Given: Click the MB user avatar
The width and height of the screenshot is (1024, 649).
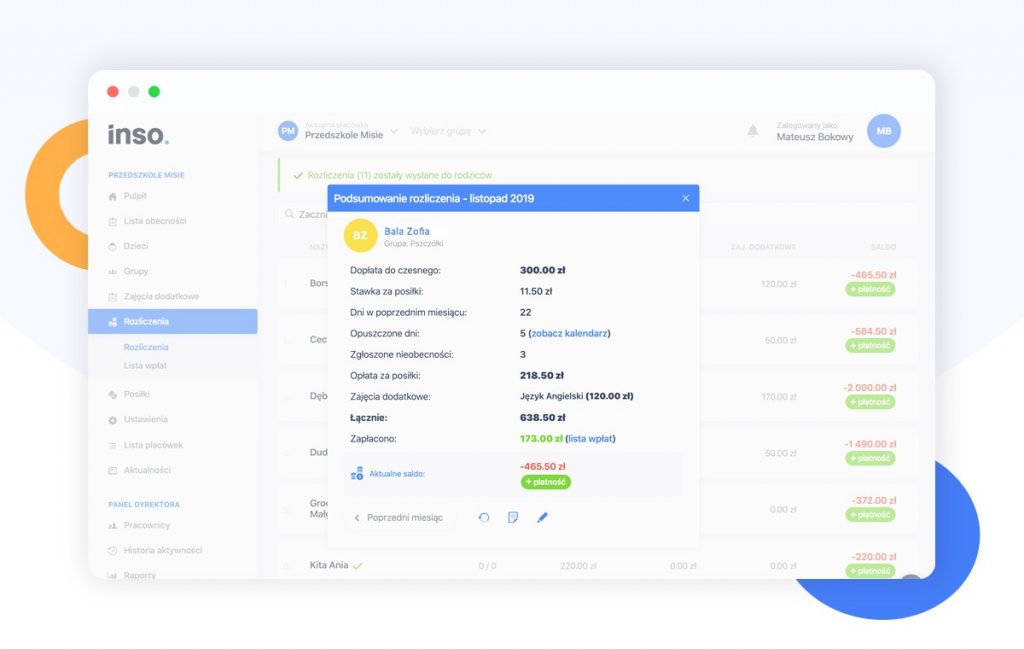Looking at the screenshot, I should pos(883,131).
